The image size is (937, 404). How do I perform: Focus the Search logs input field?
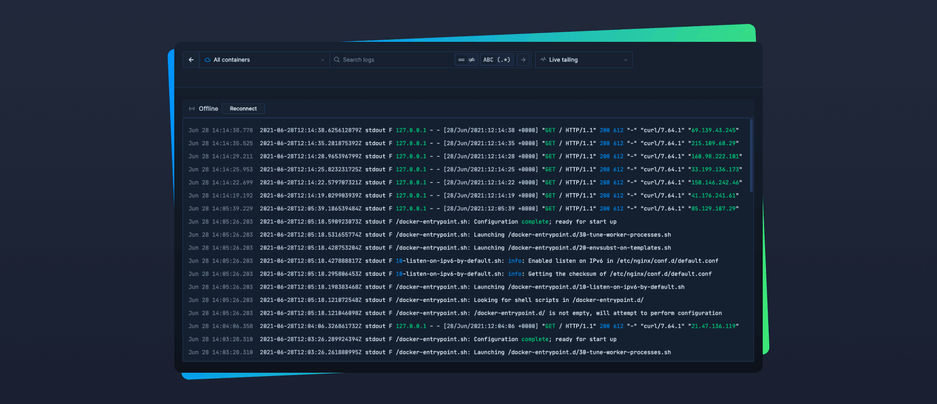[x=394, y=60]
